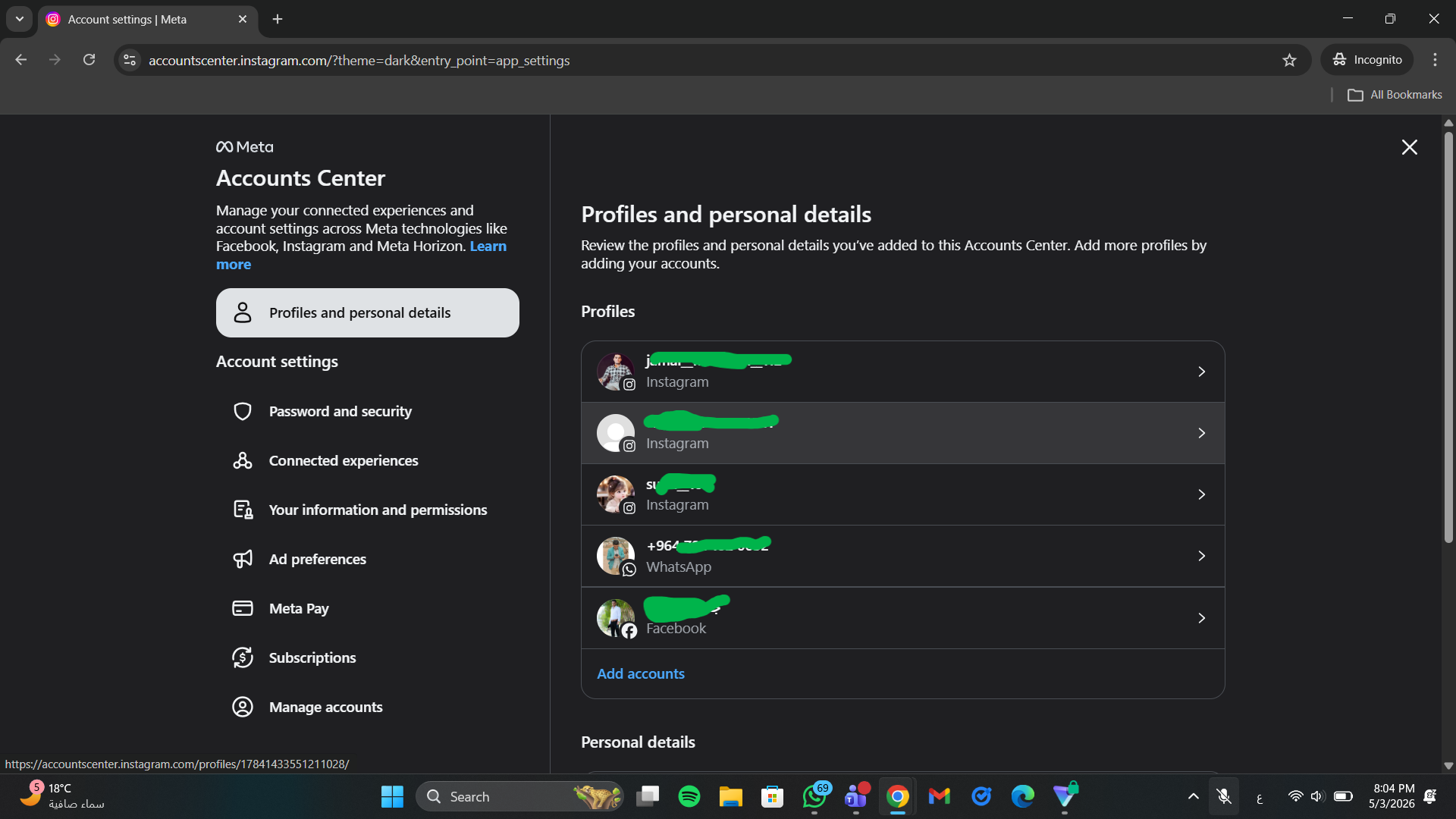Open Wi-Fi network settings in tray
The height and width of the screenshot is (819, 1456).
(x=1296, y=796)
